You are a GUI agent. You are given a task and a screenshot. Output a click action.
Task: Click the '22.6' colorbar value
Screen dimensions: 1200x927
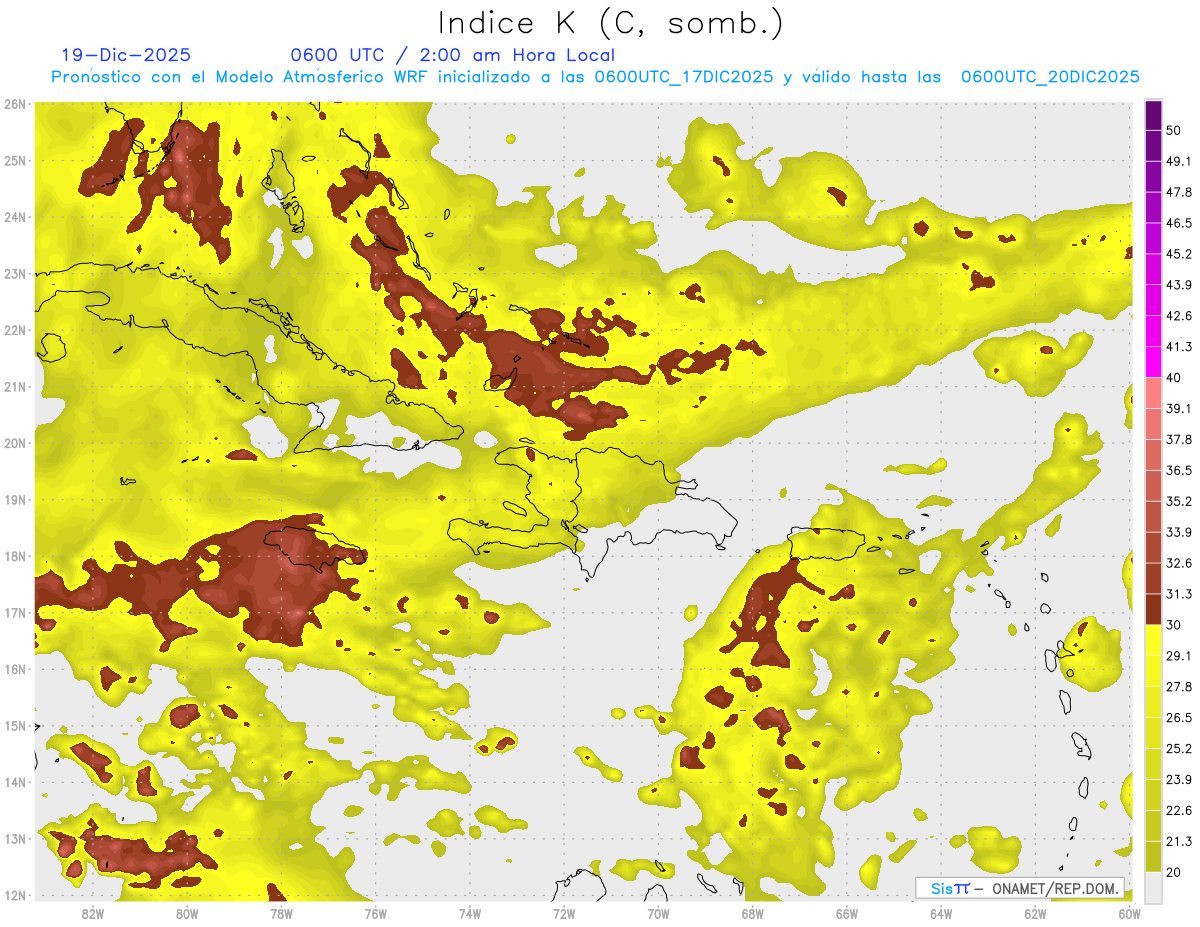(x=1178, y=810)
